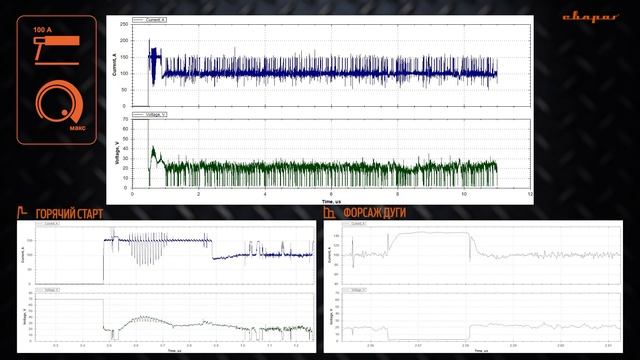Click the vertical "Voltage, V" axis title, main chart
Screen dimensions: 640x360
(x=117, y=153)
